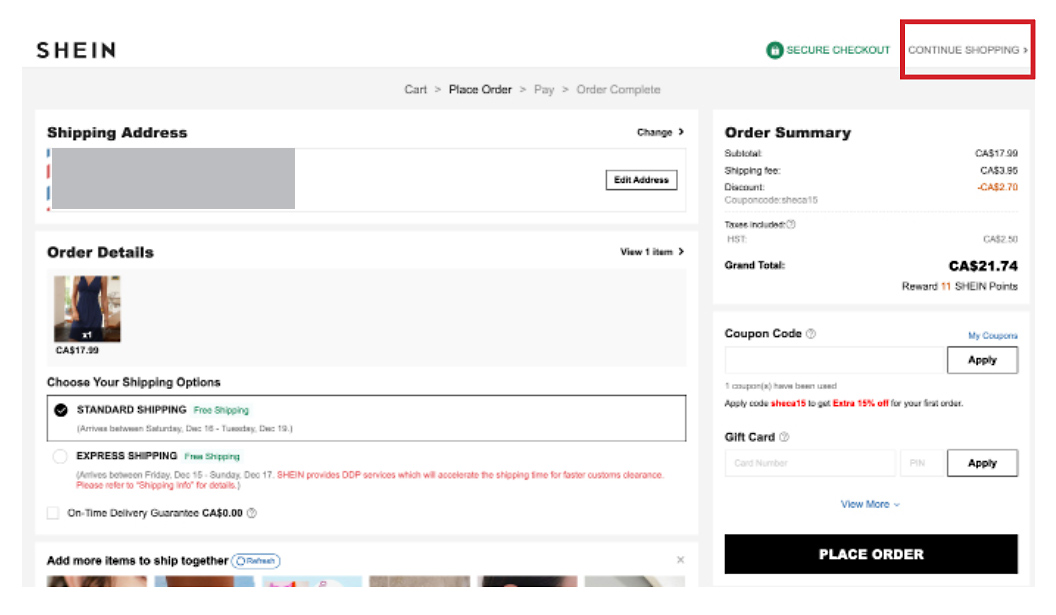The image size is (1056, 615).
Task: Close the add more items panel
Action: click(681, 560)
